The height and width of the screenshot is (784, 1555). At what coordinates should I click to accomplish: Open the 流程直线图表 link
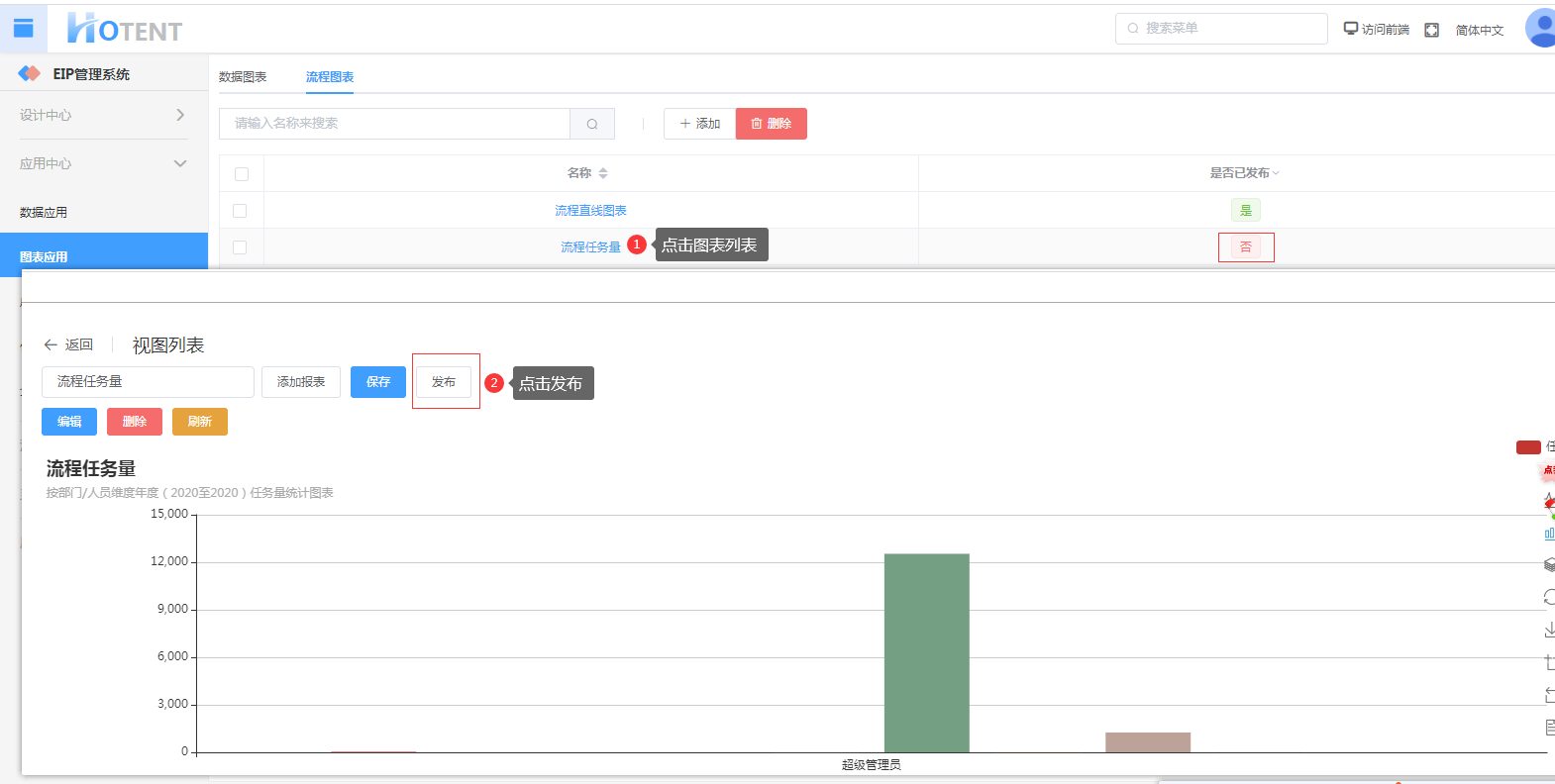590,211
